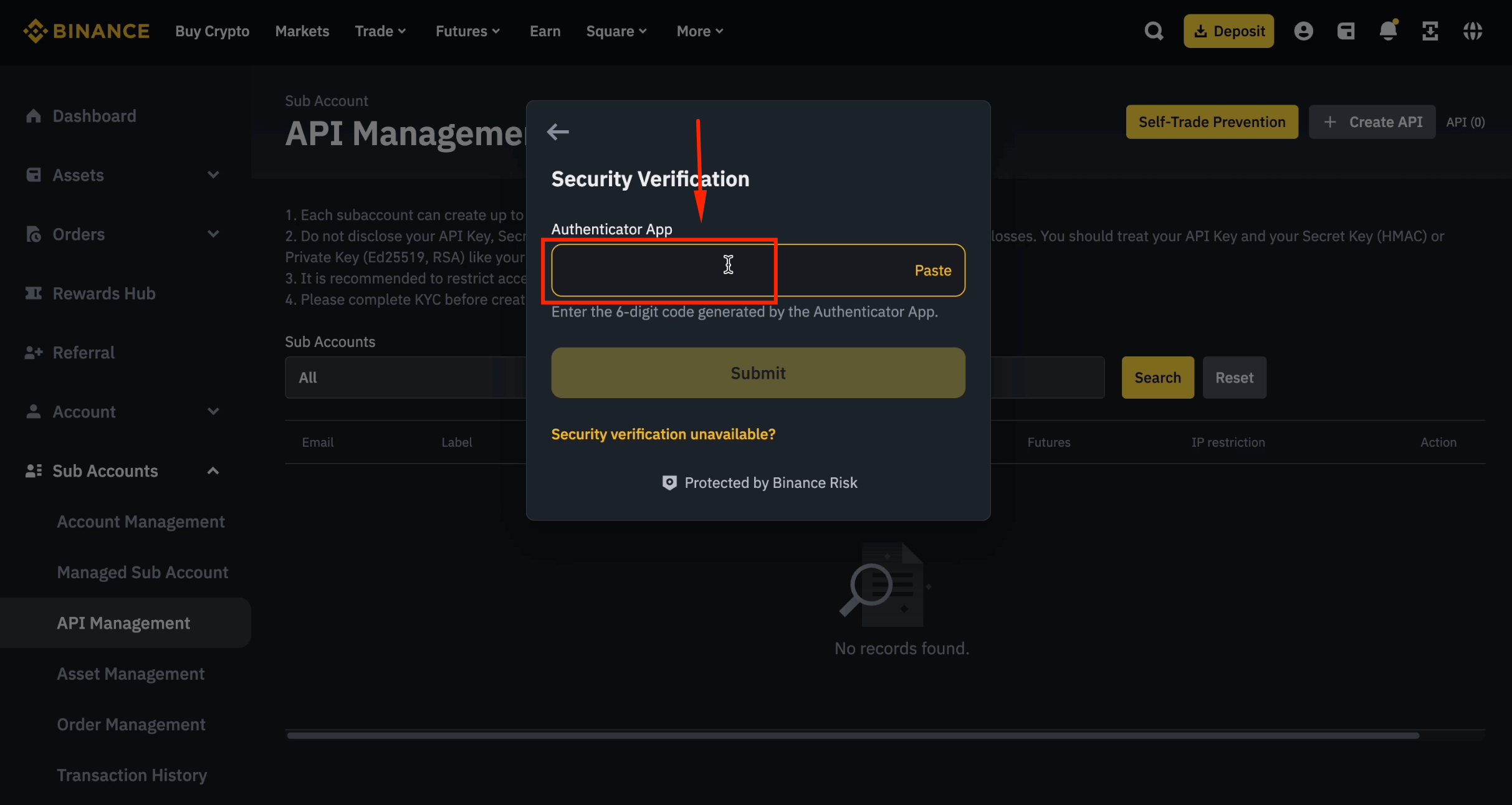Switch to the Asset Management section
This screenshot has width=1512, height=805.
(x=130, y=674)
